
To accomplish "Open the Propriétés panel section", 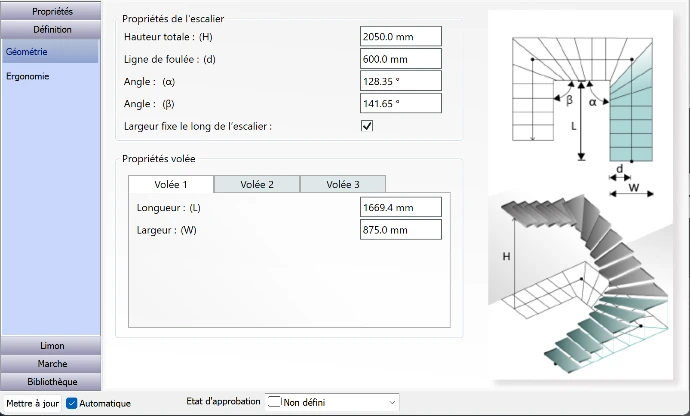I will (52, 11).
